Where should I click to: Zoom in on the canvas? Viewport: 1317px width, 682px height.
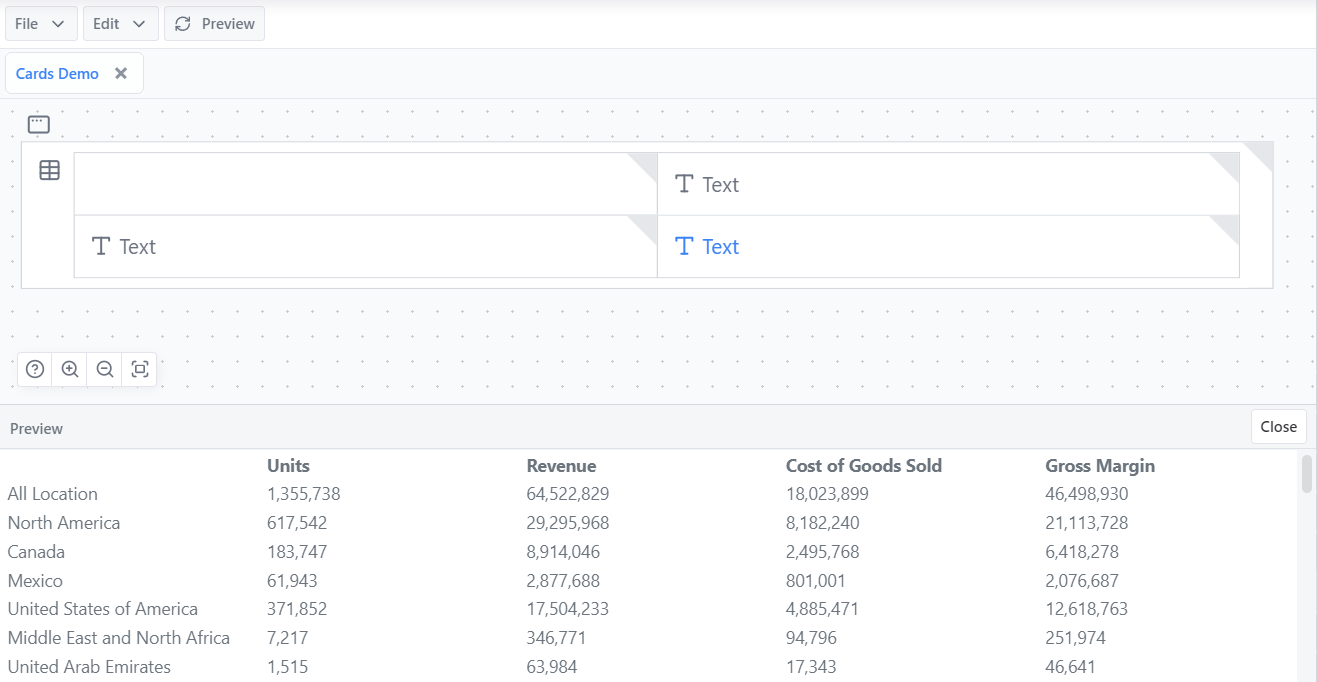point(70,369)
